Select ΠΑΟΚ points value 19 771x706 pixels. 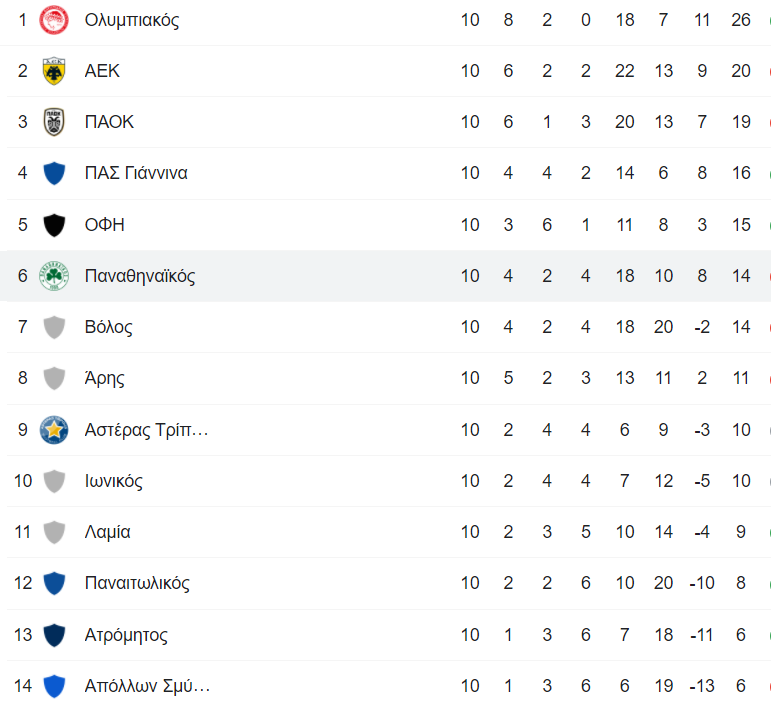741,122
